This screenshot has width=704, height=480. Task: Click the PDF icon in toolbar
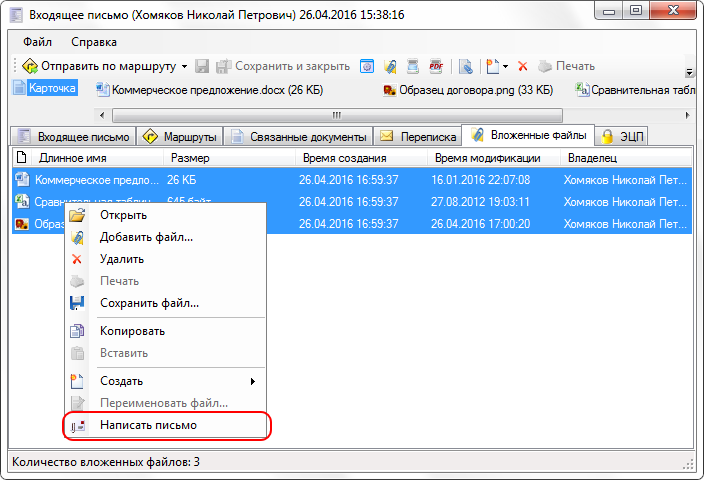436,66
